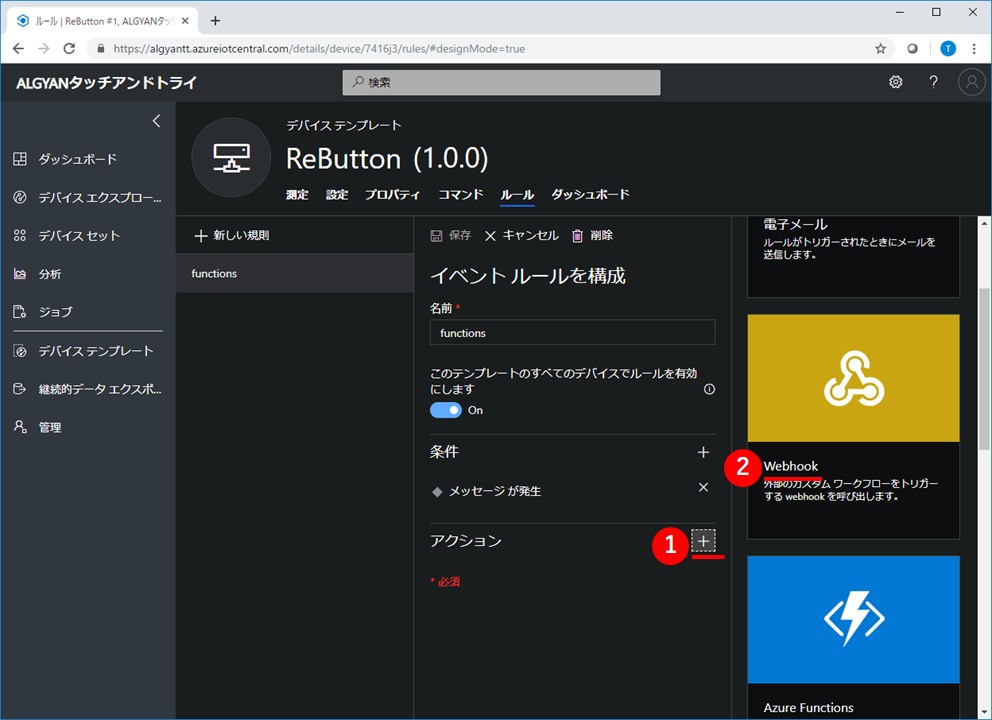Click the settings gear icon in header
The height and width of the screenshot is (720, 992).
[895, 82]
